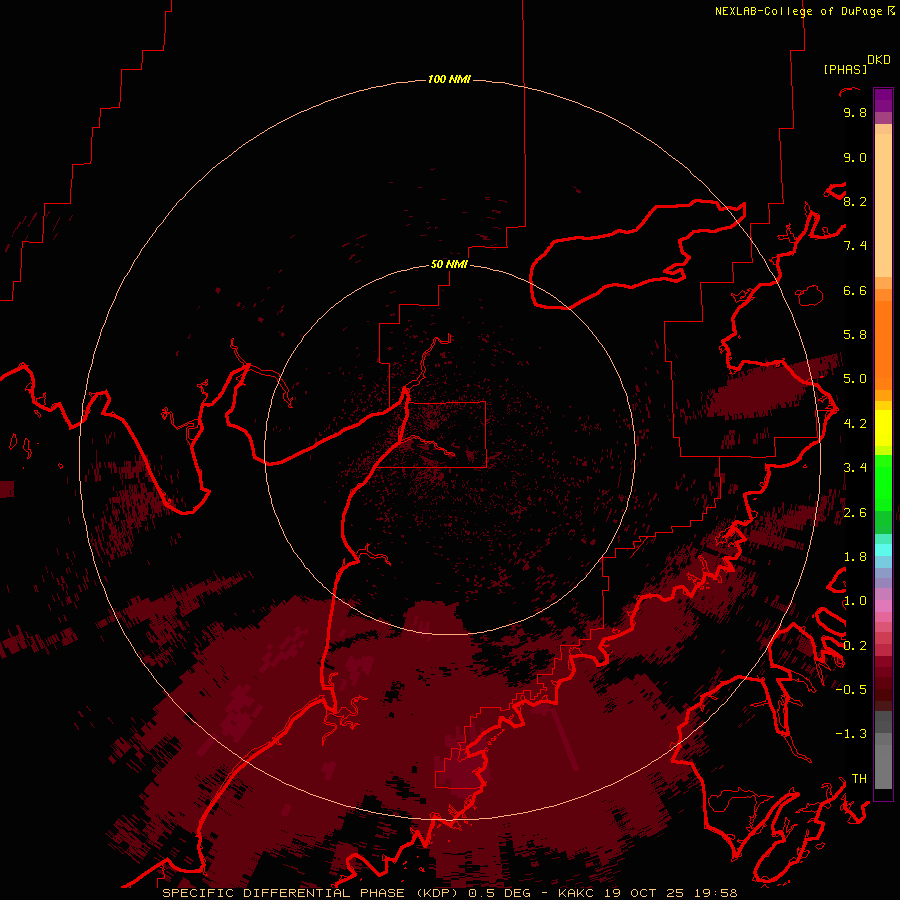Click the NEXLAB-College of DuPage credit text
900x900 pixels.
(800, 11)
